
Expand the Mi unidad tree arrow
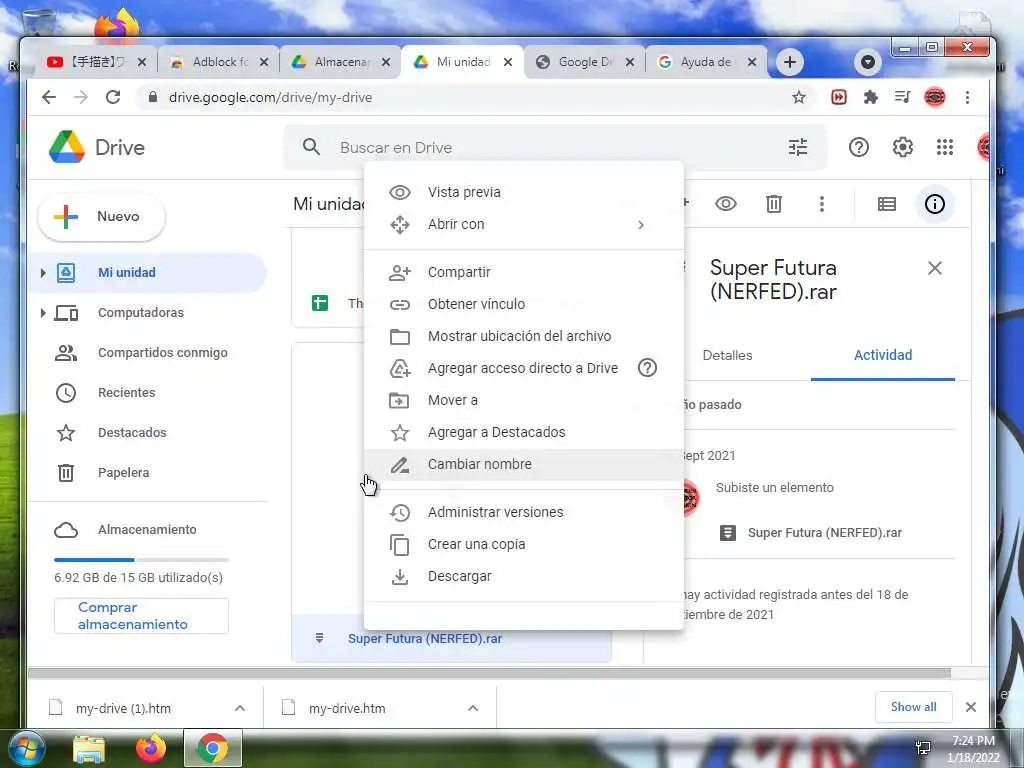pos(42,272)
